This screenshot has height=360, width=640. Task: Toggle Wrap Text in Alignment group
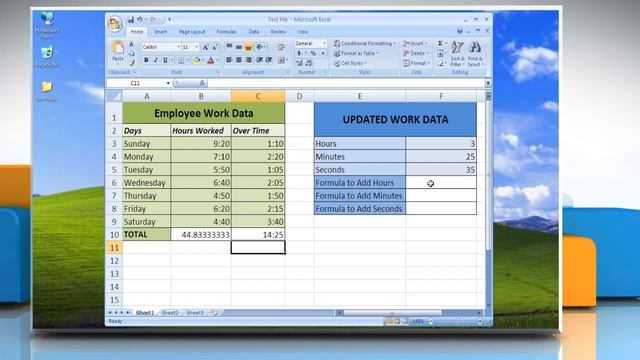click(281, 47)
